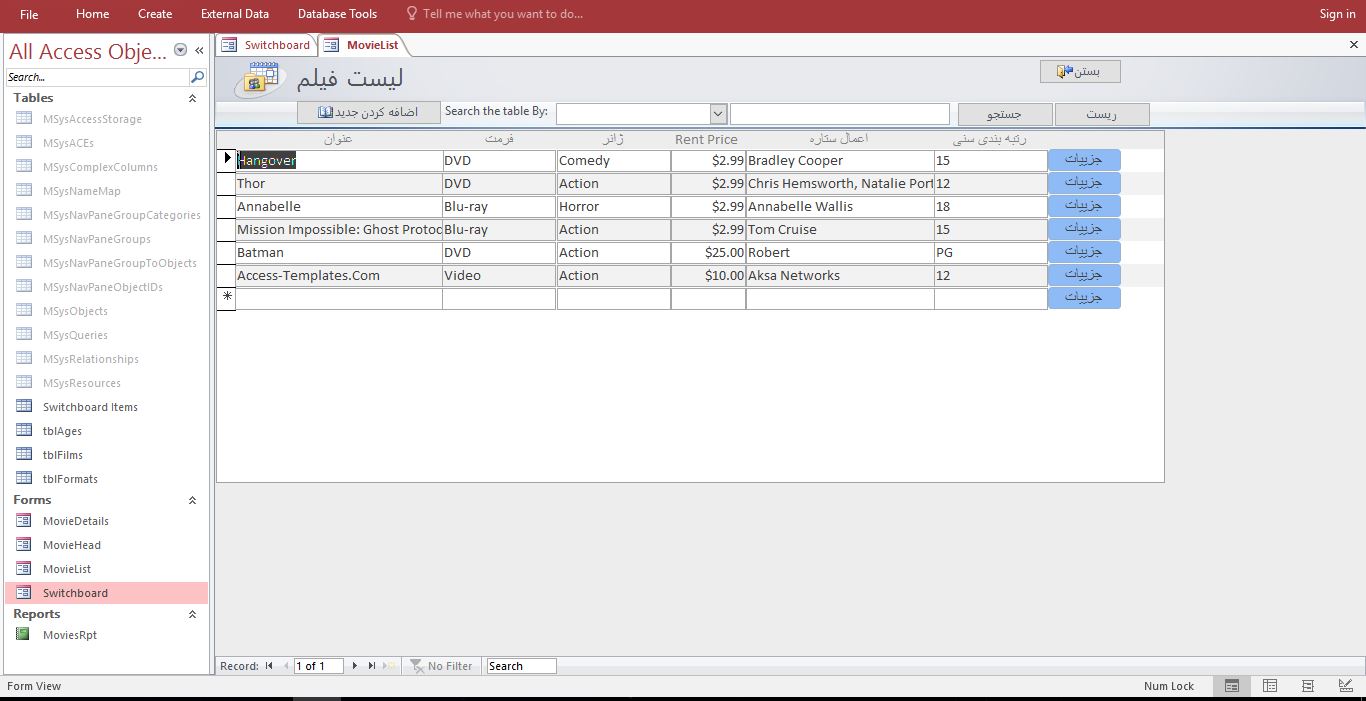Select the row selector for Hangover record

226,160
